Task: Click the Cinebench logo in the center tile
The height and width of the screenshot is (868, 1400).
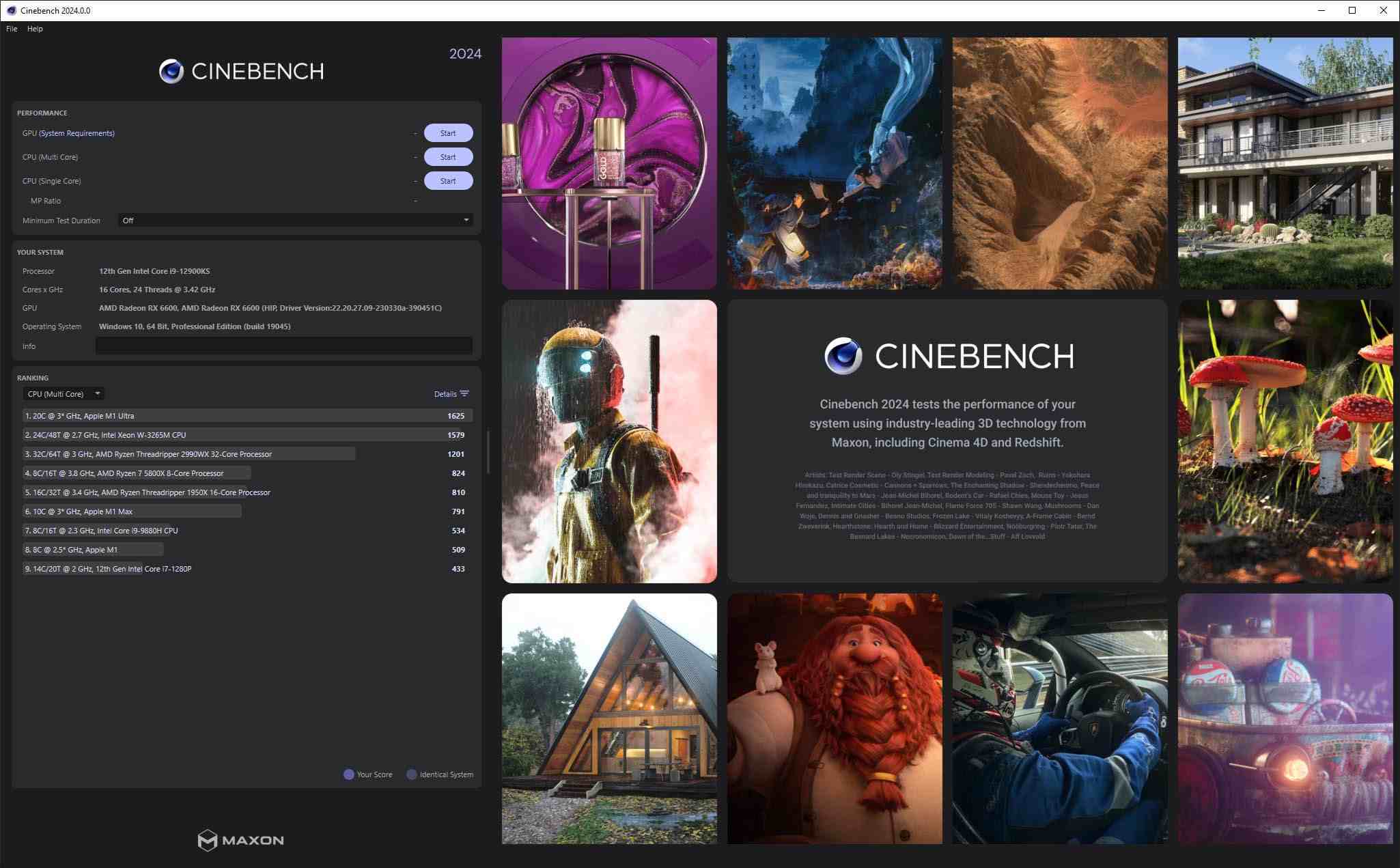Action: point(945,355)
